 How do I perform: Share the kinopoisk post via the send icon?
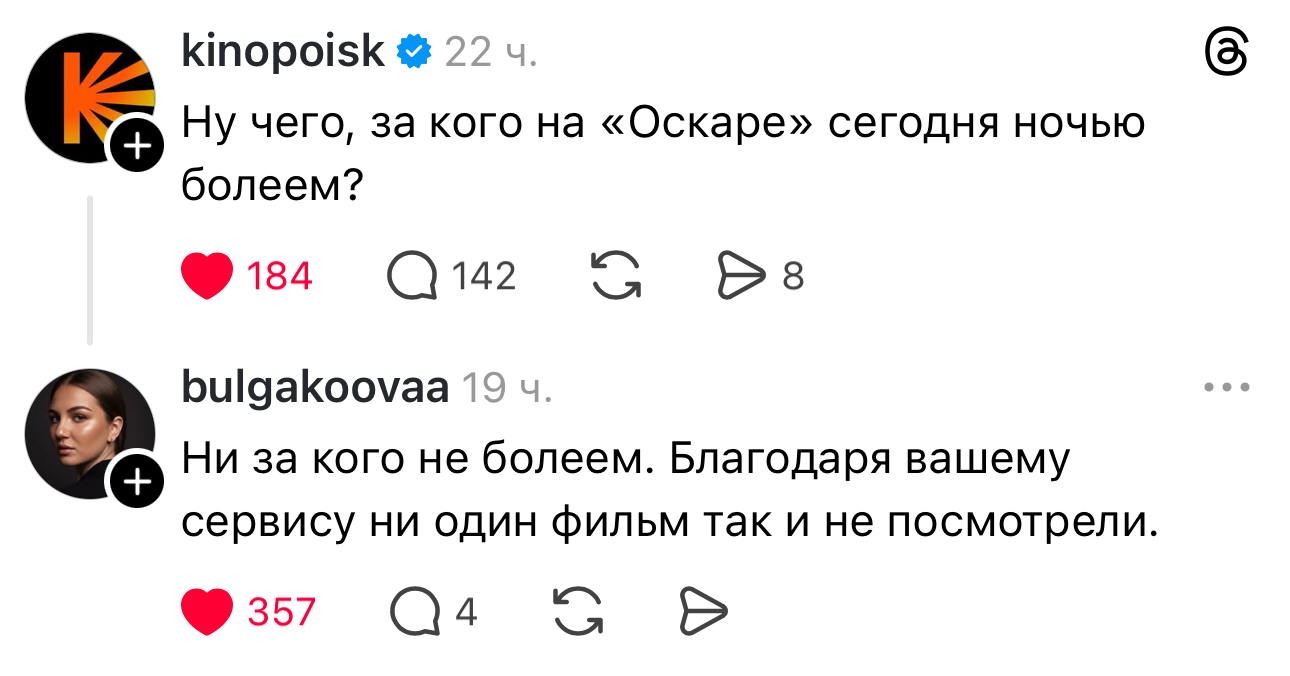coord(742,276)
